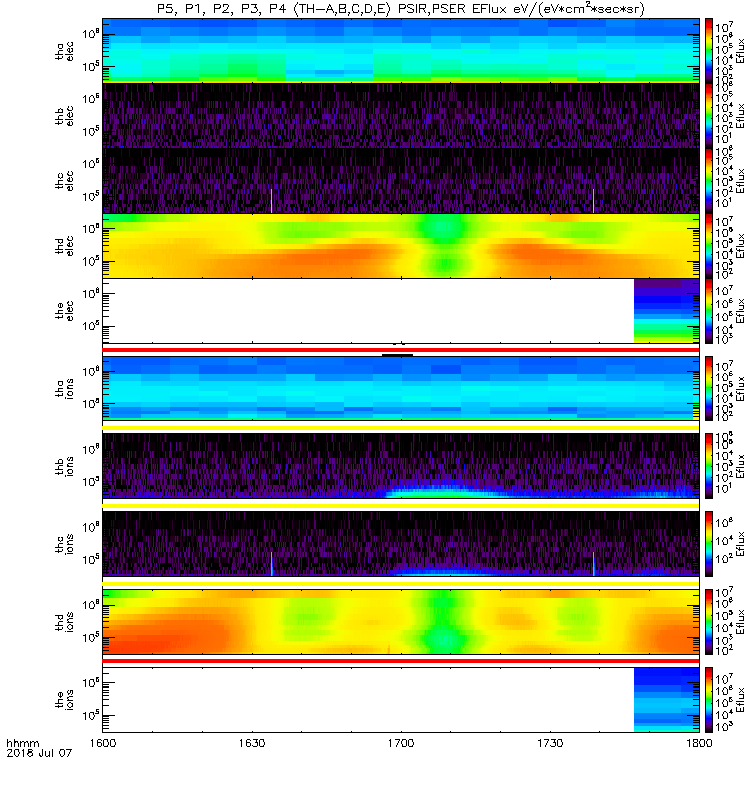Screen dimensions: 750x800
Task: Click the 'thb elec' panel label
Action: pyautogui.click(x=64, y=115)
